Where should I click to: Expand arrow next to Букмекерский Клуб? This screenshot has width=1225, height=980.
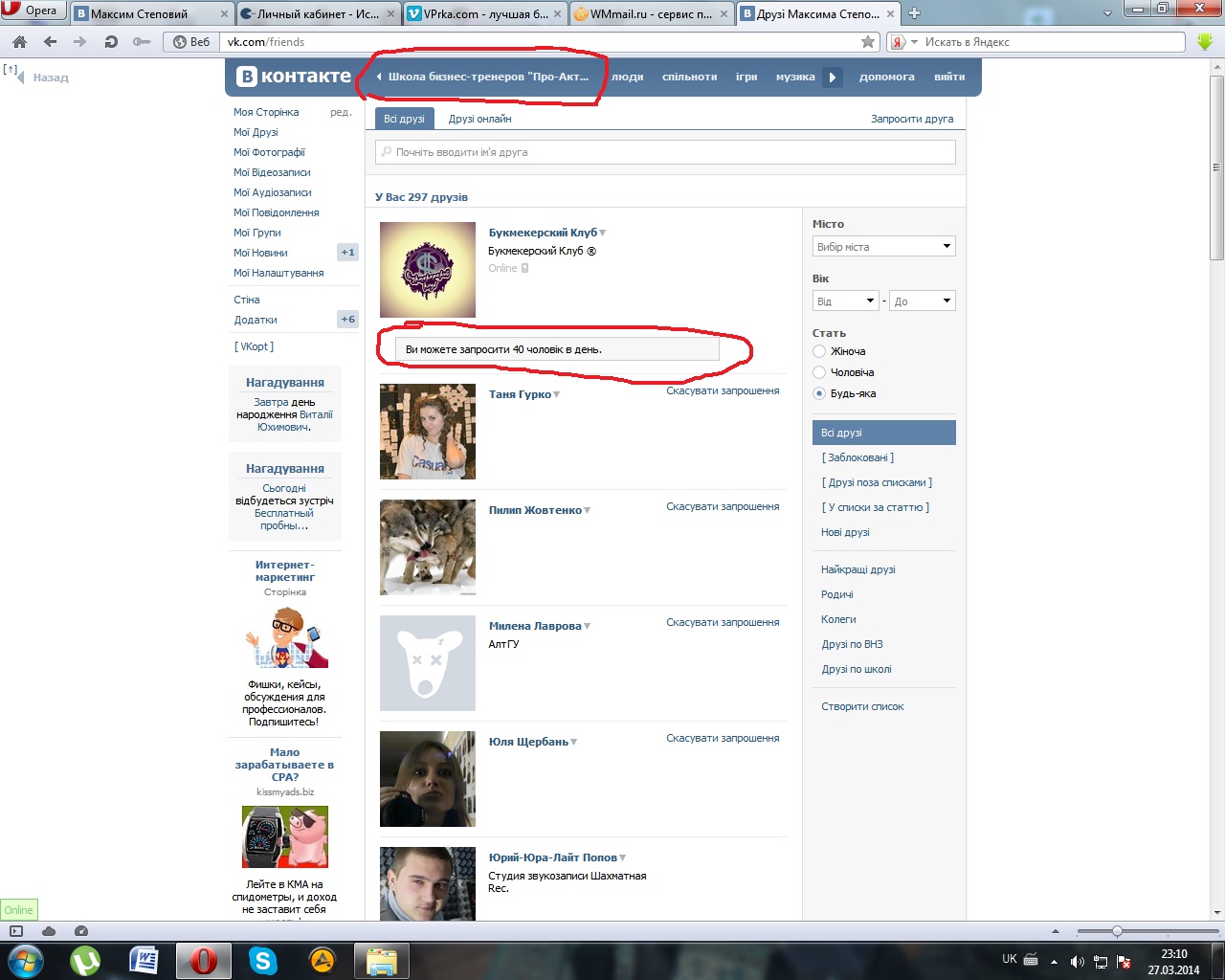[x=603, y=233]
